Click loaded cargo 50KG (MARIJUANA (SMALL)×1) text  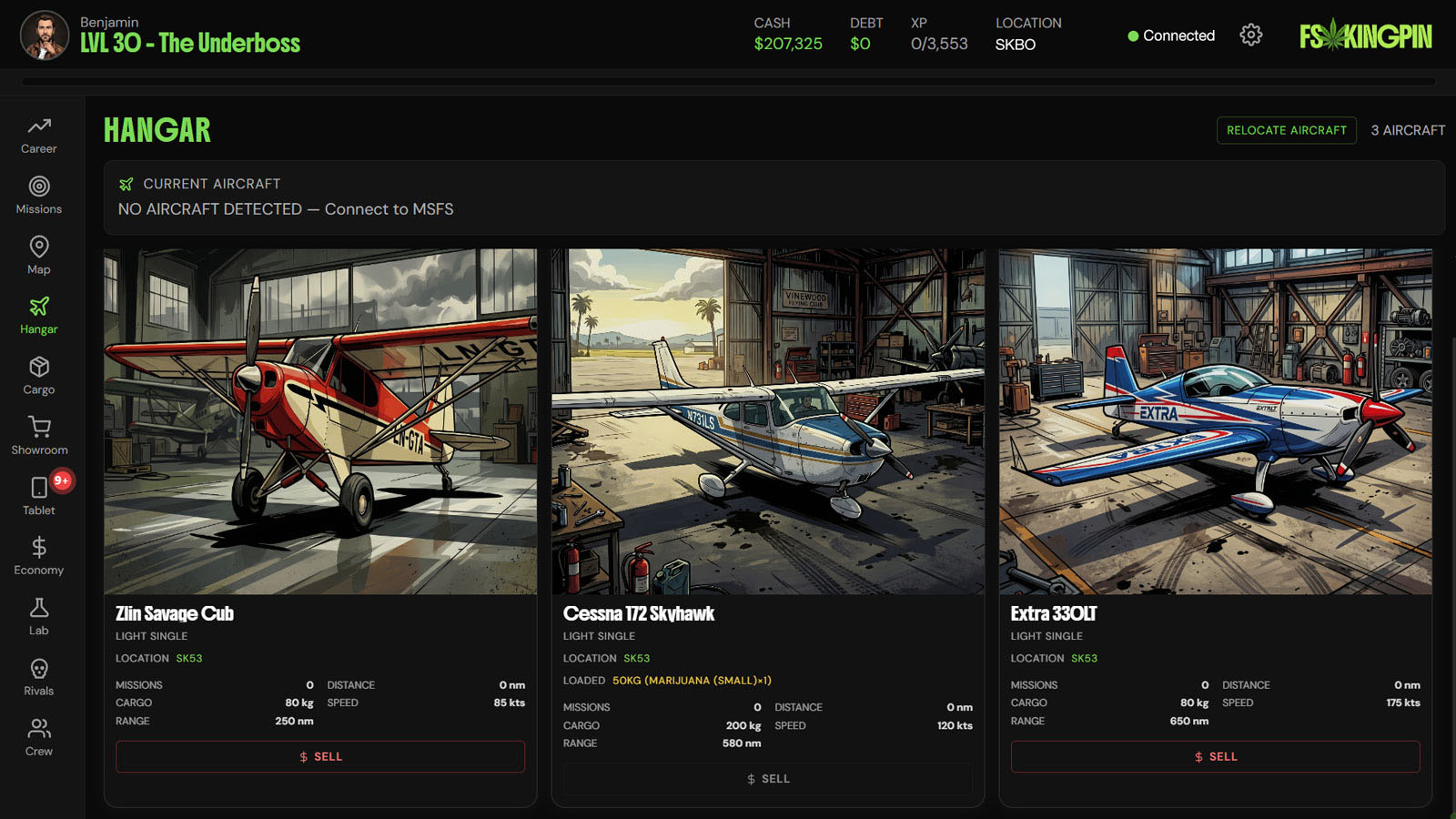coord(692,681)
